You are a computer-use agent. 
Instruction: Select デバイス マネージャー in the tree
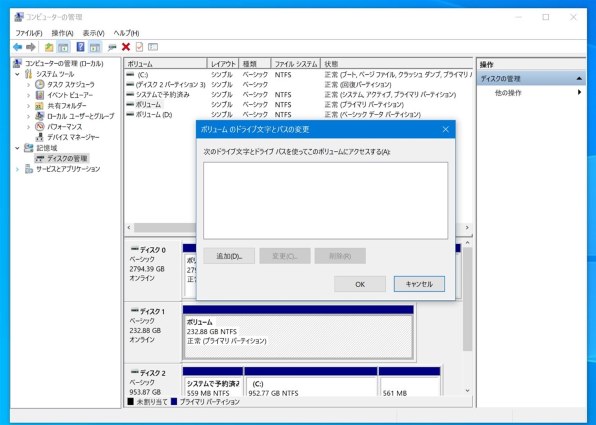73,137
